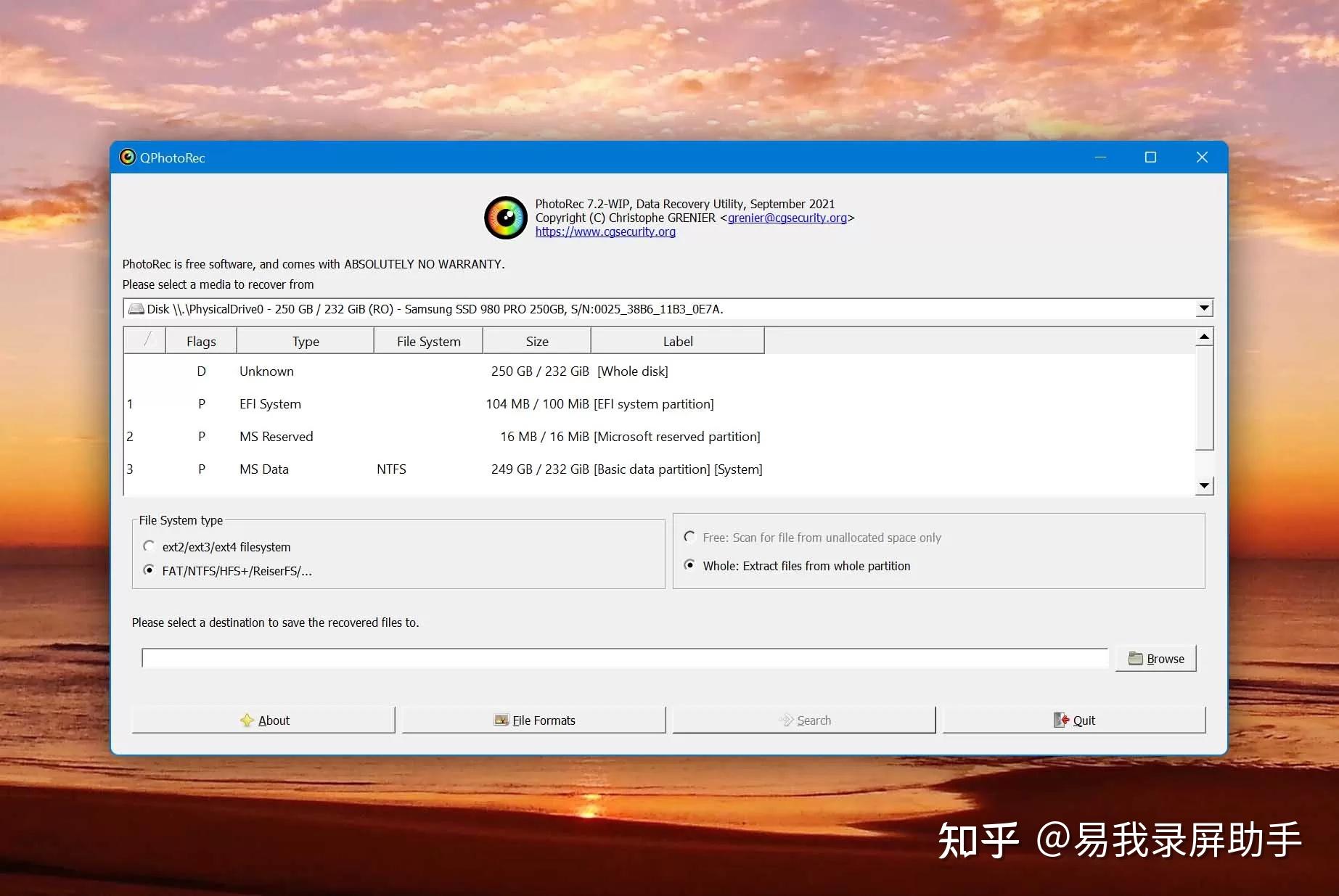This screenshot has width=1339, height=896.
Task: Select ext2/ext3/ext4 filesystem radio button
Action: coord(149,546)
